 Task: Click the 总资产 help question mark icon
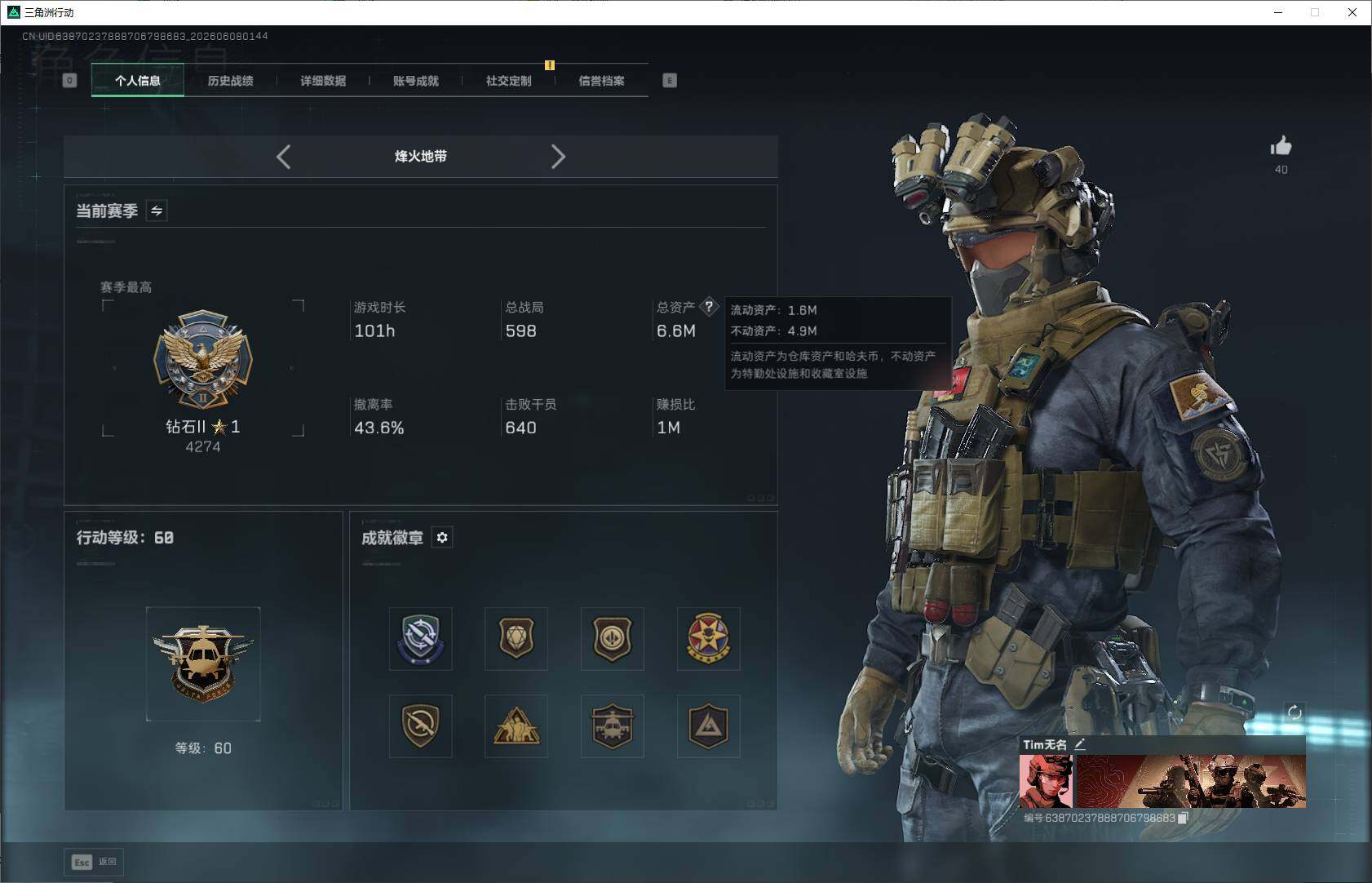709,307
